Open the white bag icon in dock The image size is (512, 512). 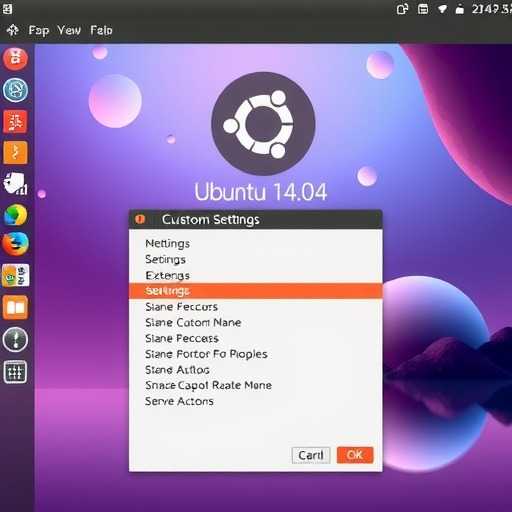[x=15, y=184]
